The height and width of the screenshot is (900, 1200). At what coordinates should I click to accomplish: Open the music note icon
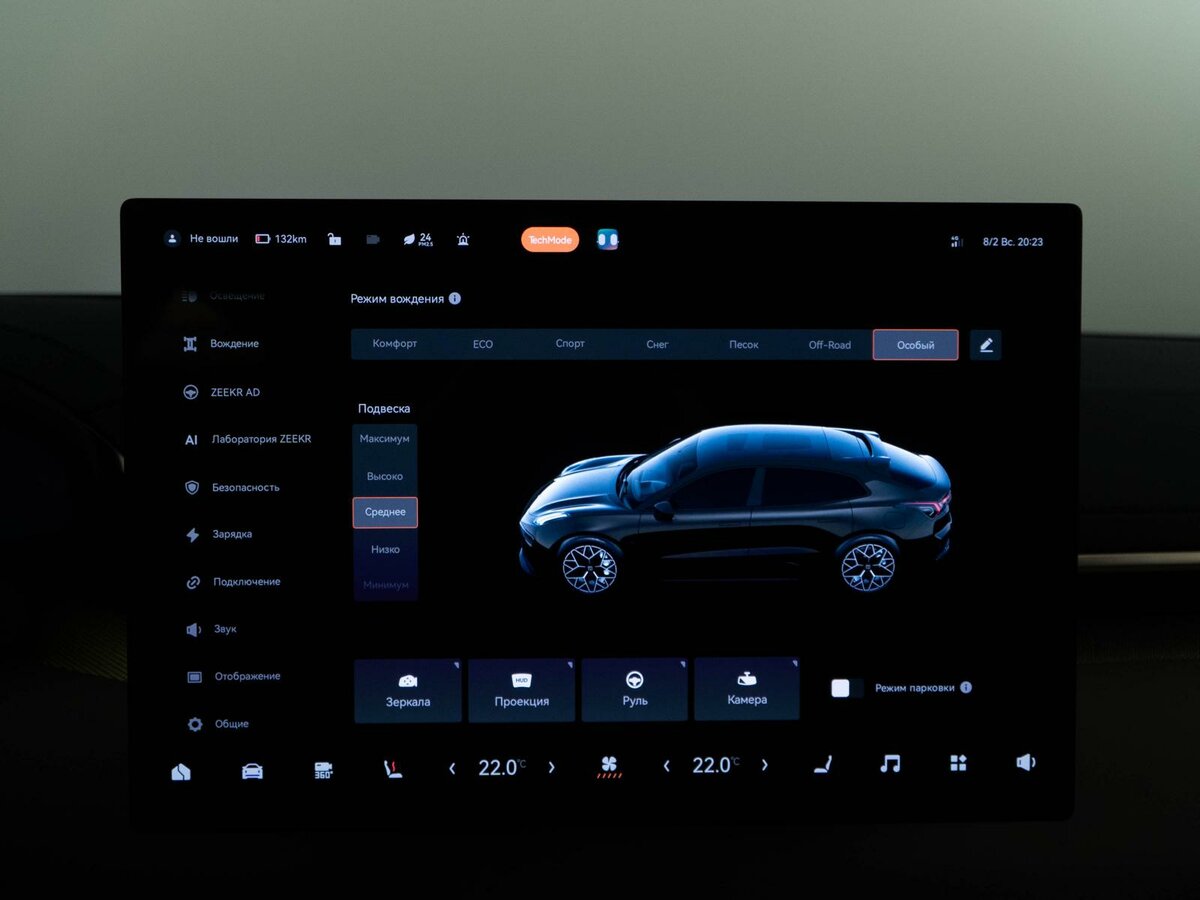[x=889, y=764]
